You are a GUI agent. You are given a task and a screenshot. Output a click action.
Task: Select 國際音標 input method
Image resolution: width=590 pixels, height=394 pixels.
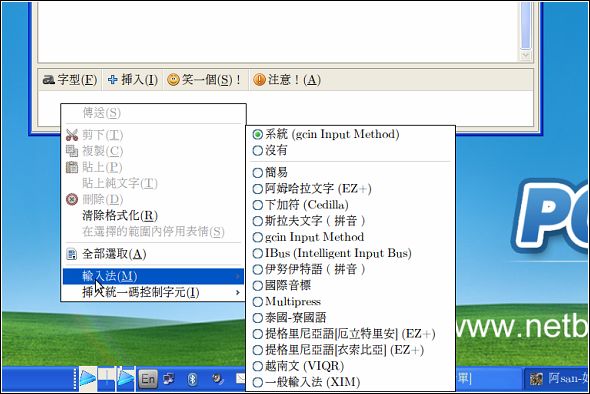(350, 286)
